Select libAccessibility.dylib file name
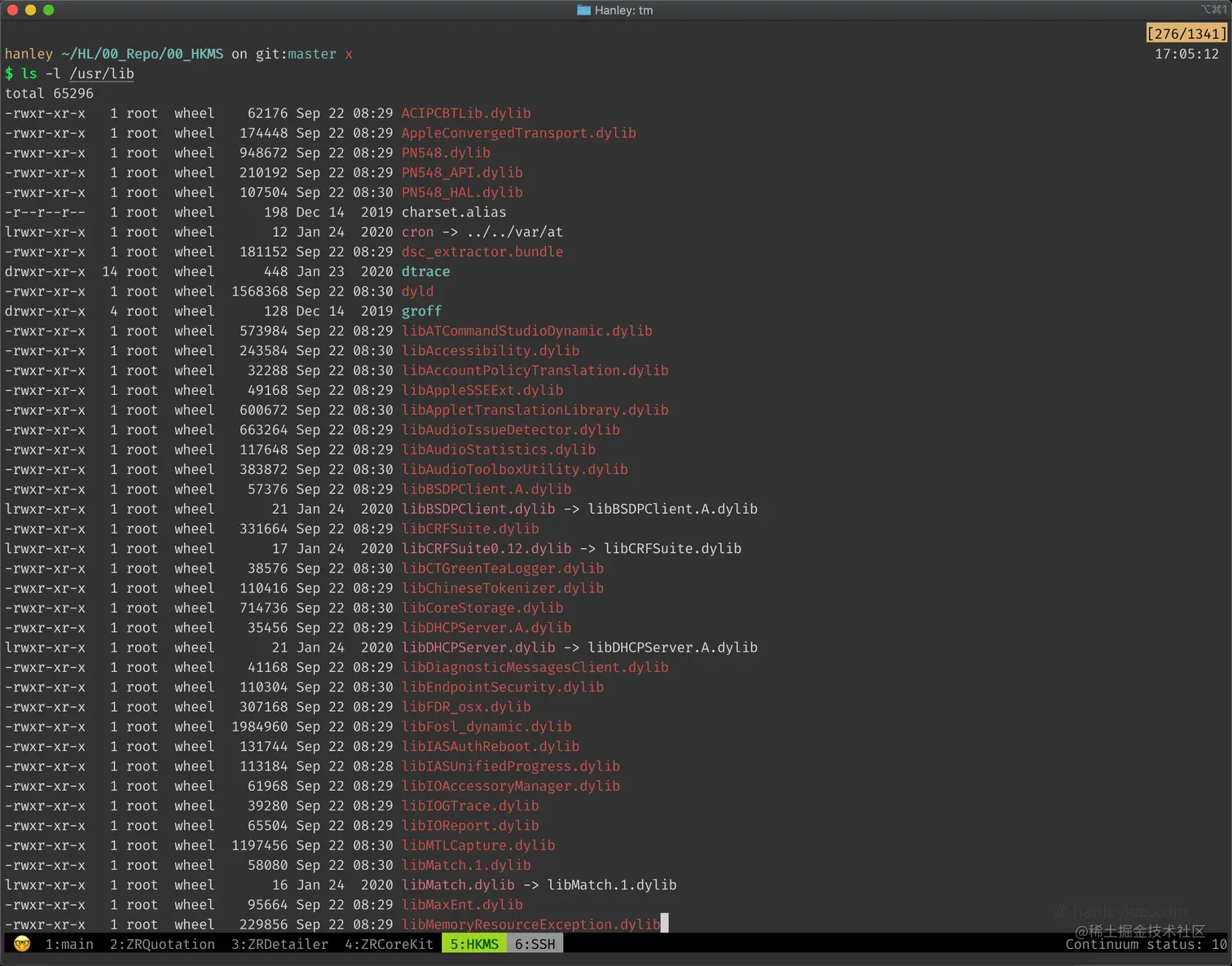Image resolution: width=1232 pixels, height=966 pixels. tap(491, 350)
